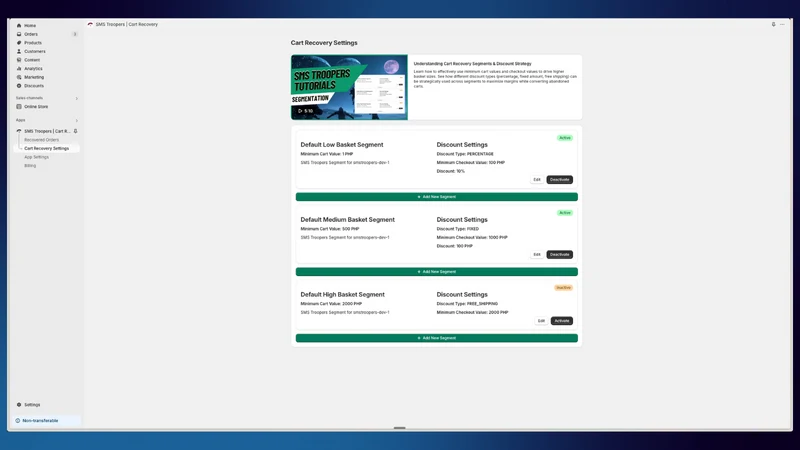Click 'Minimum Checkout Value: 1000 PHP' text
Screen dimensions: 800x450
coord(472,238)
